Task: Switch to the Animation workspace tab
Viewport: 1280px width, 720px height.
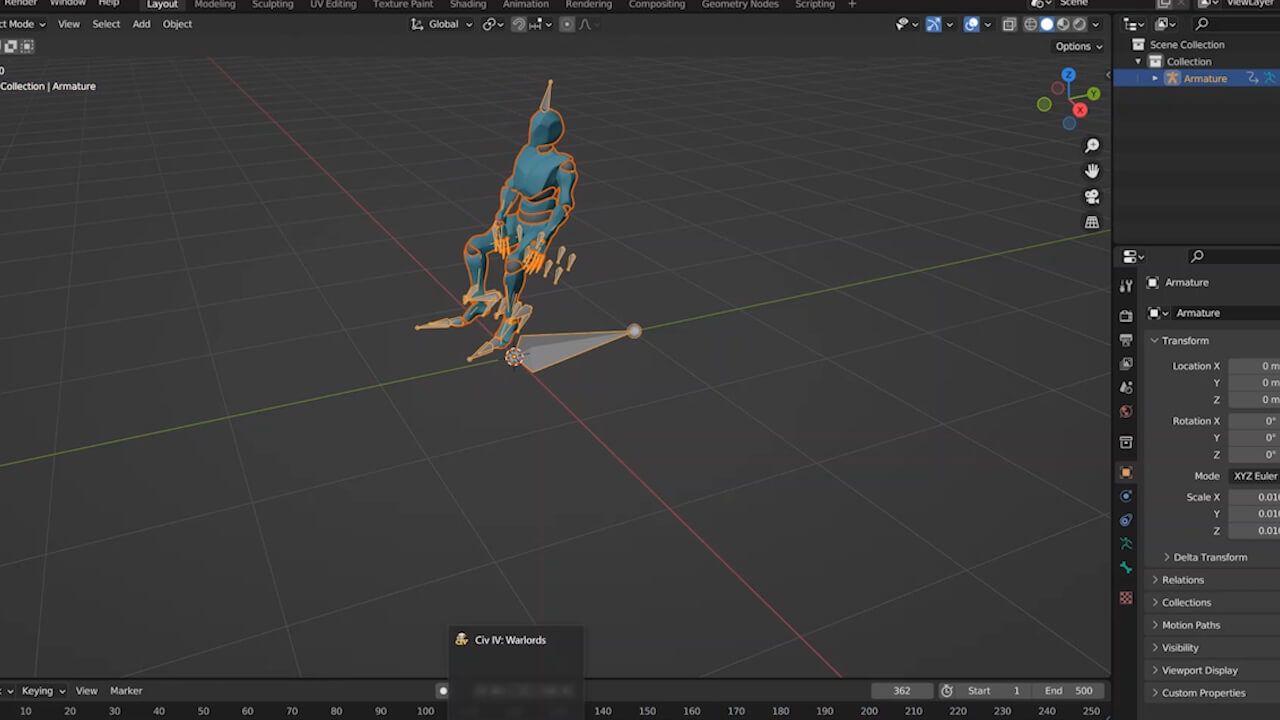Action: click(525, 4)
